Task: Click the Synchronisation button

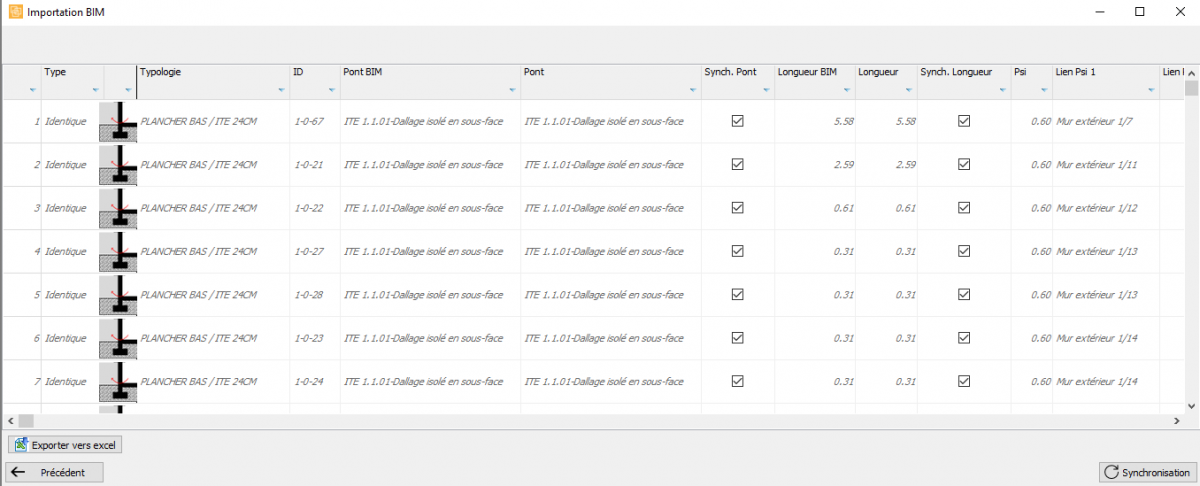Action: click(1146, 472)
